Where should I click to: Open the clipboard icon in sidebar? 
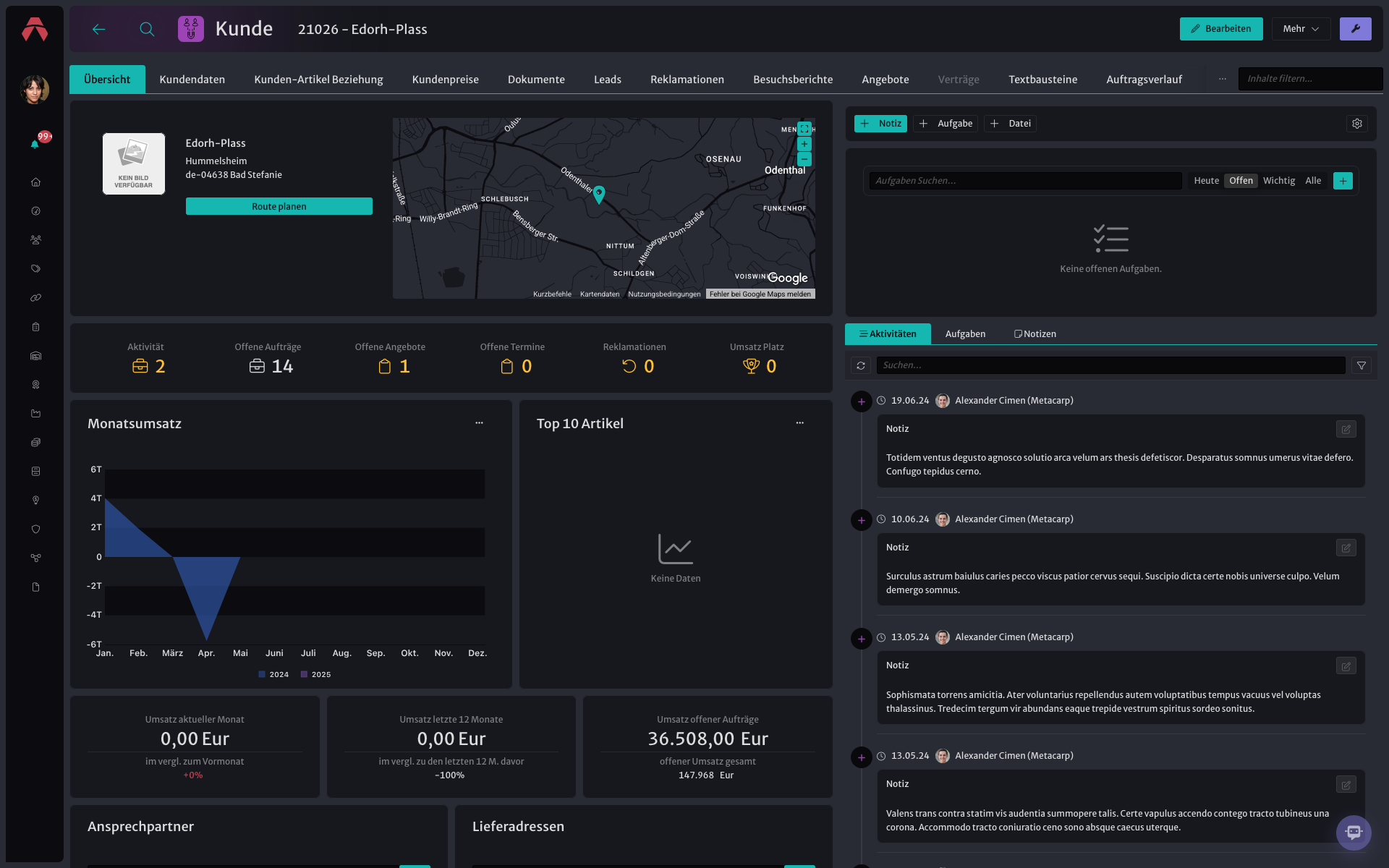click(35, 327)
